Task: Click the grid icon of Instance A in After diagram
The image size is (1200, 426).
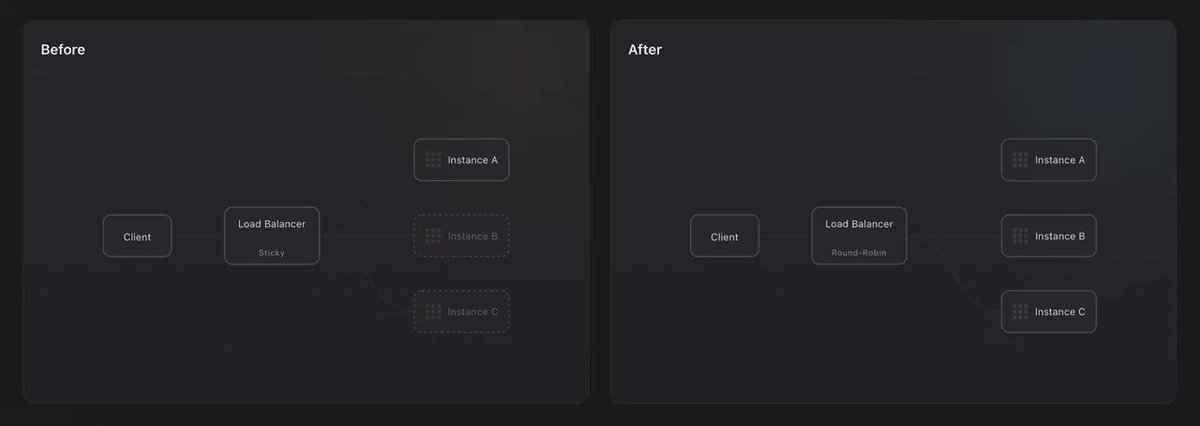Action: click(x=1020, y=160)
